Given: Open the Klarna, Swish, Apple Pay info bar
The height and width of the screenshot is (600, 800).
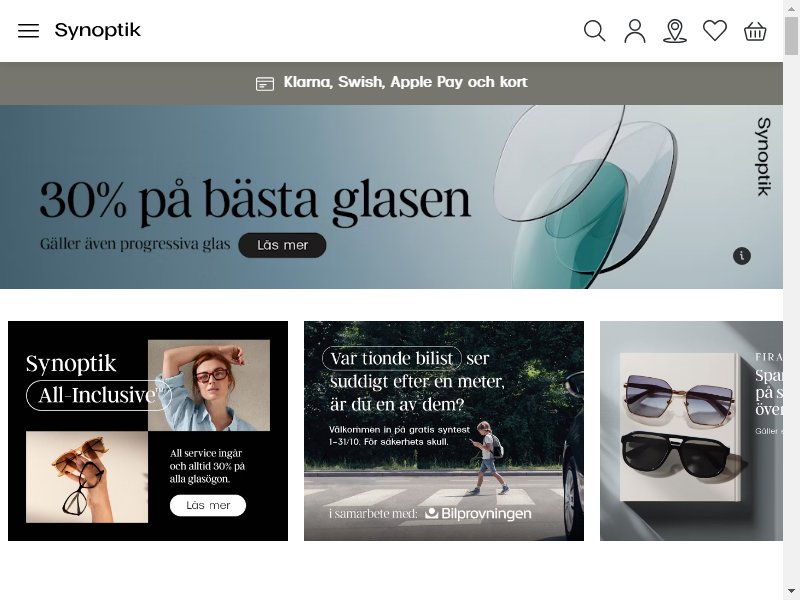Looking at the screenshot, I should click(x=391, y=83).
